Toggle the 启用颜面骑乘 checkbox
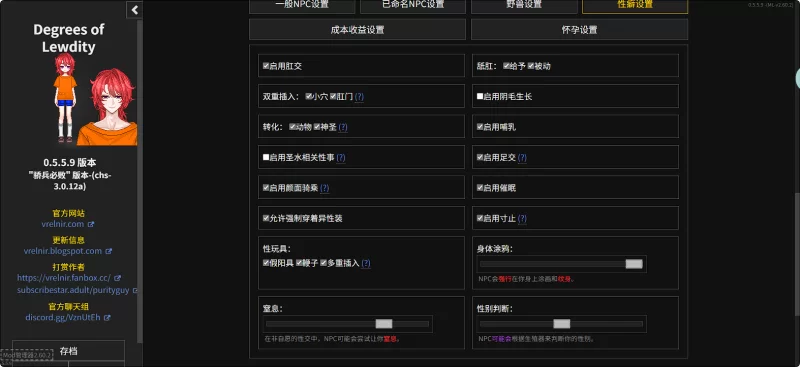Screen dimensions: 800x367 coord(266,188)
